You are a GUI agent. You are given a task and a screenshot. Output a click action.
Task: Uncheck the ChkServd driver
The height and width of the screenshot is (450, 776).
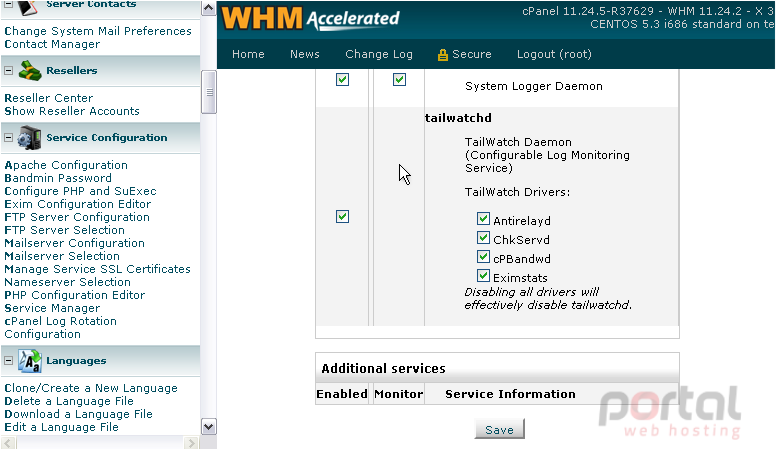(484, 238)
